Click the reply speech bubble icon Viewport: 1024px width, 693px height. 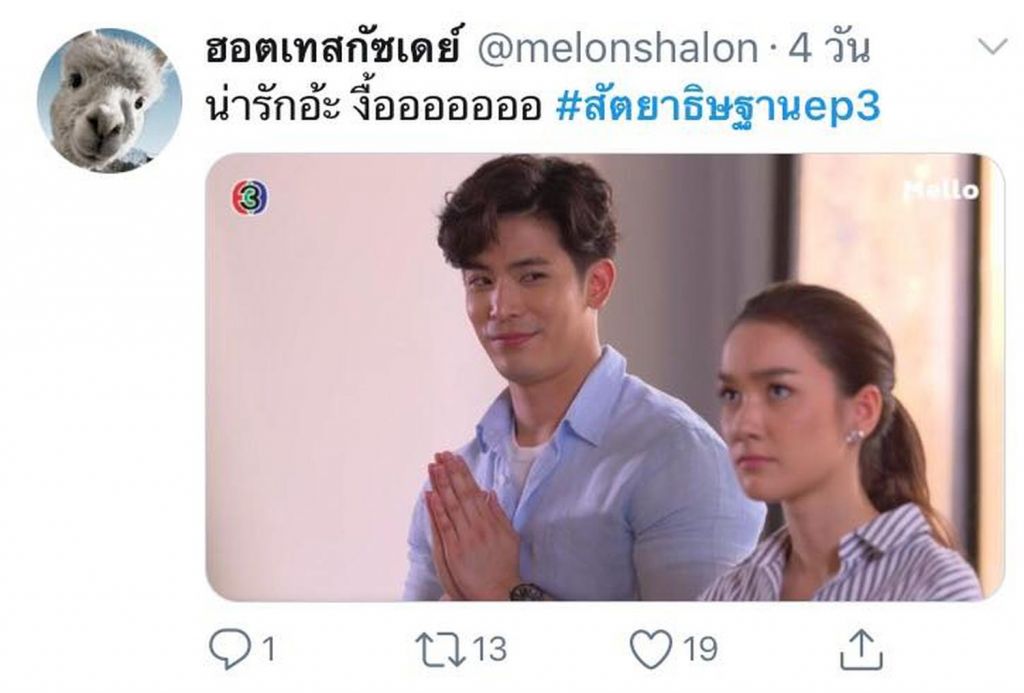[229, 649]
